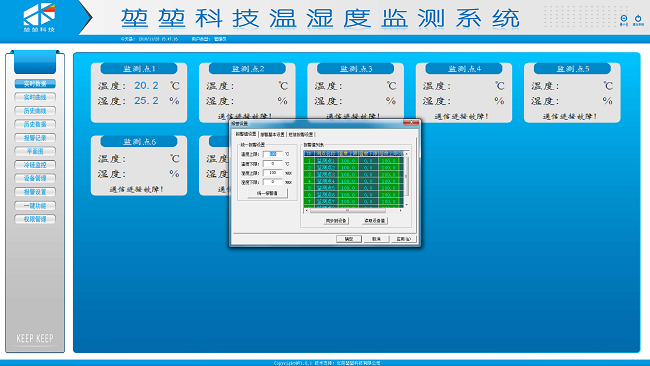Viewport: 650px width, 366px height.
Task: Click the exit system power icon
Action: coord(638,18)
